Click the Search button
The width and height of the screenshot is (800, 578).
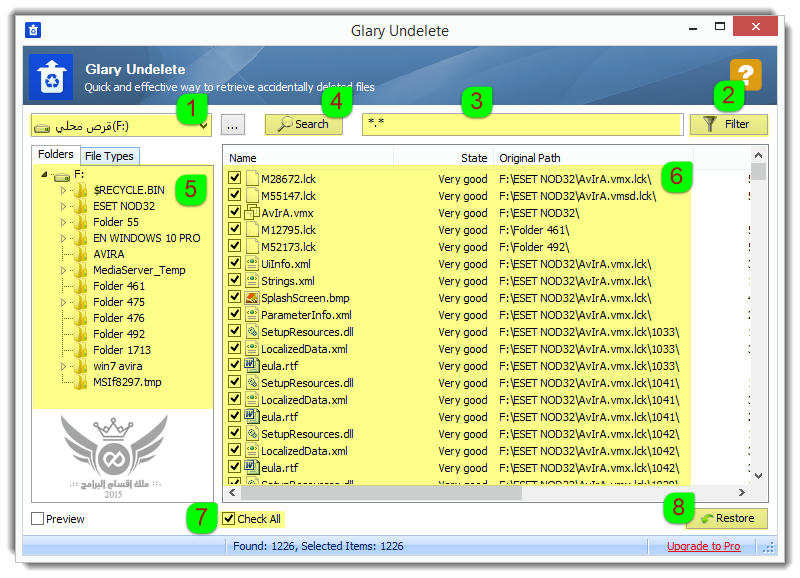pos(304,124)
